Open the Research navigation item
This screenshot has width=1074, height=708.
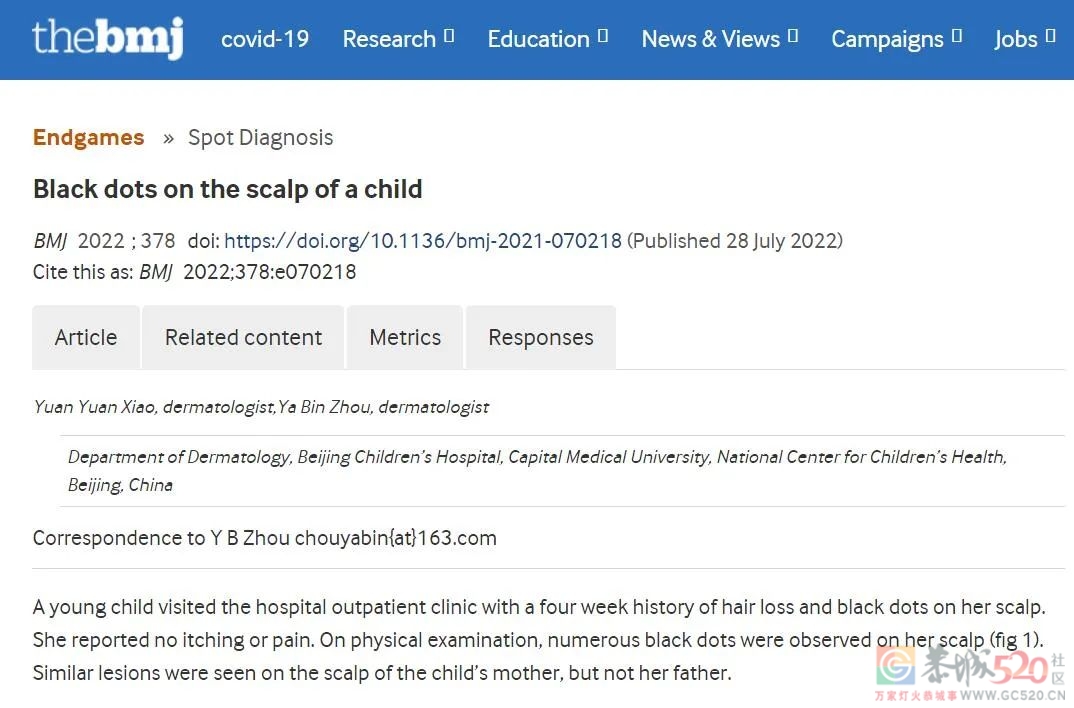pos(389,39)
